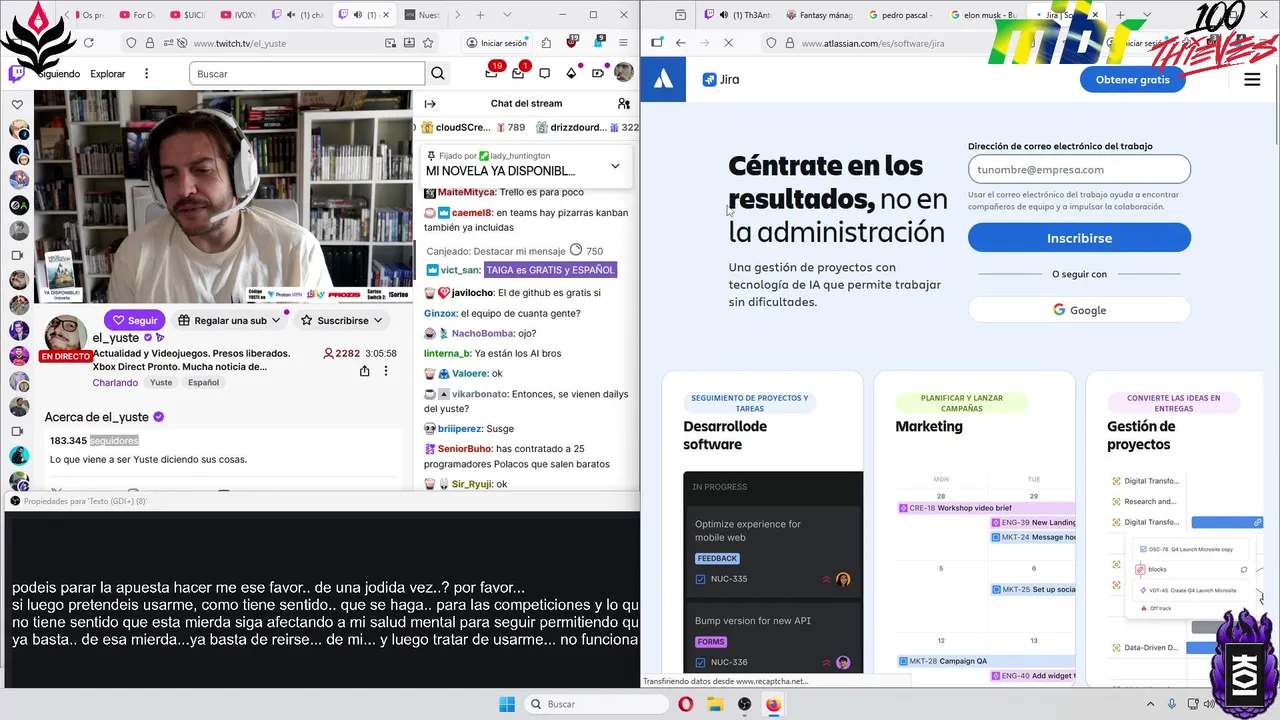Go back in the Jira browser window
Viewport: 1280px width, 720px height.
[681, 43]
